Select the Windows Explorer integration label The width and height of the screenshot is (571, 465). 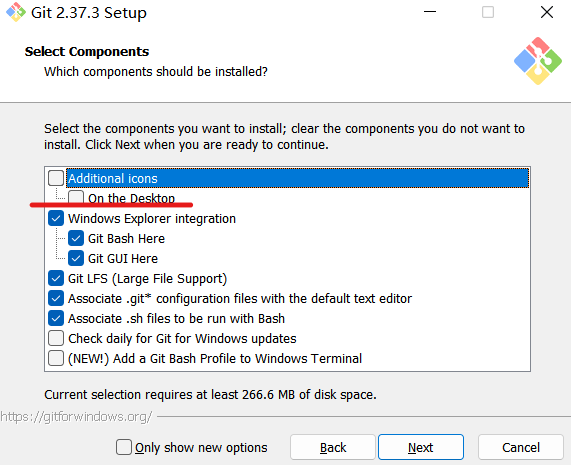coord(152,218)
